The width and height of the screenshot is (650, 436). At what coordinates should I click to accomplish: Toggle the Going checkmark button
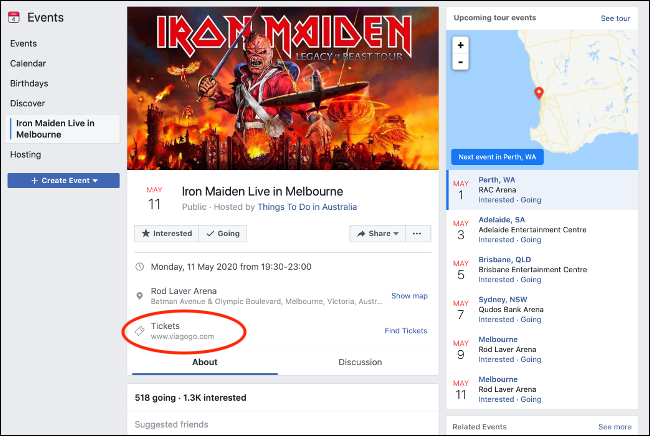[222, 233]
